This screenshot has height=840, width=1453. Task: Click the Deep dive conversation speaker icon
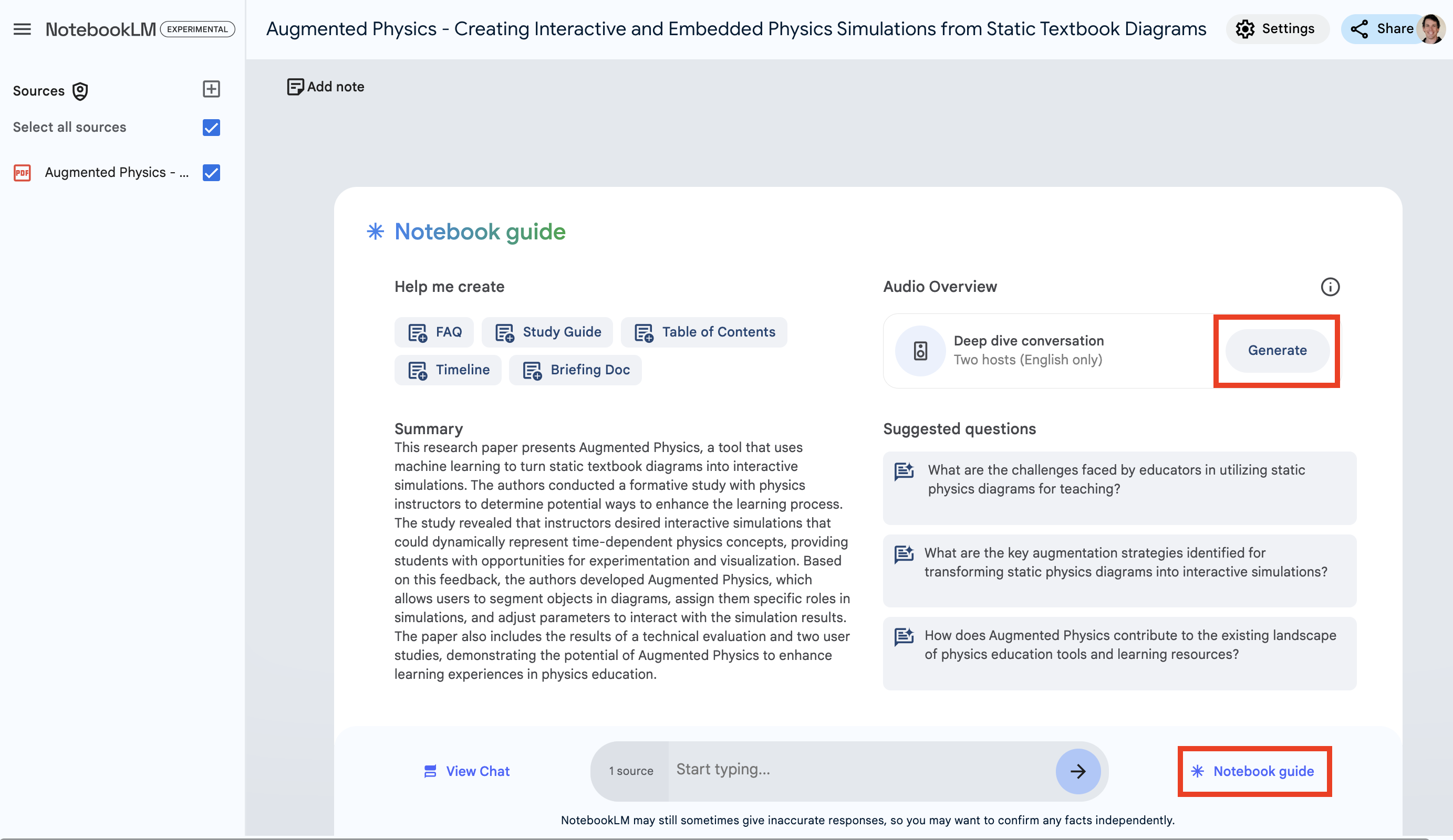[x=920, y=350]
